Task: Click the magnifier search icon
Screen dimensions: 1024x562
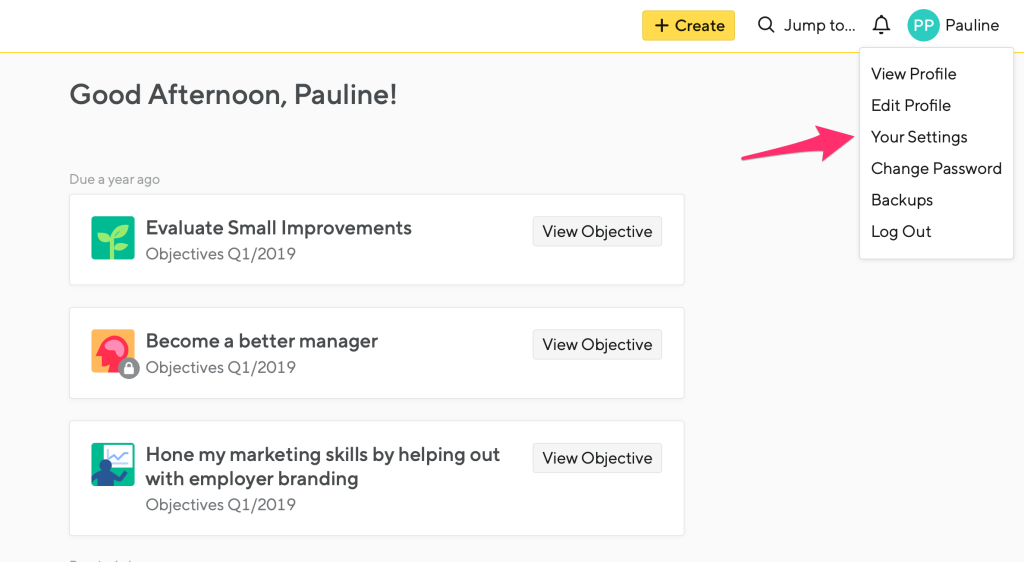Action: tap(766, 25)
